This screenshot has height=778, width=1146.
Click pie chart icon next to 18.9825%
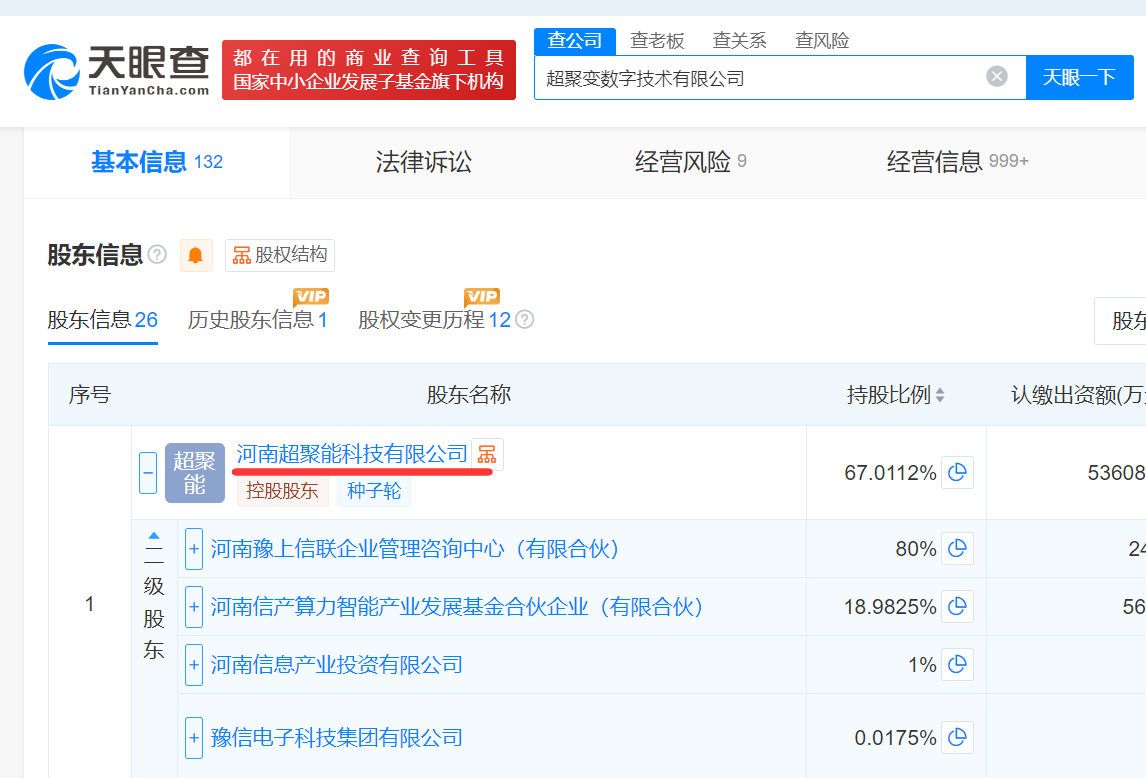(957, 607)
